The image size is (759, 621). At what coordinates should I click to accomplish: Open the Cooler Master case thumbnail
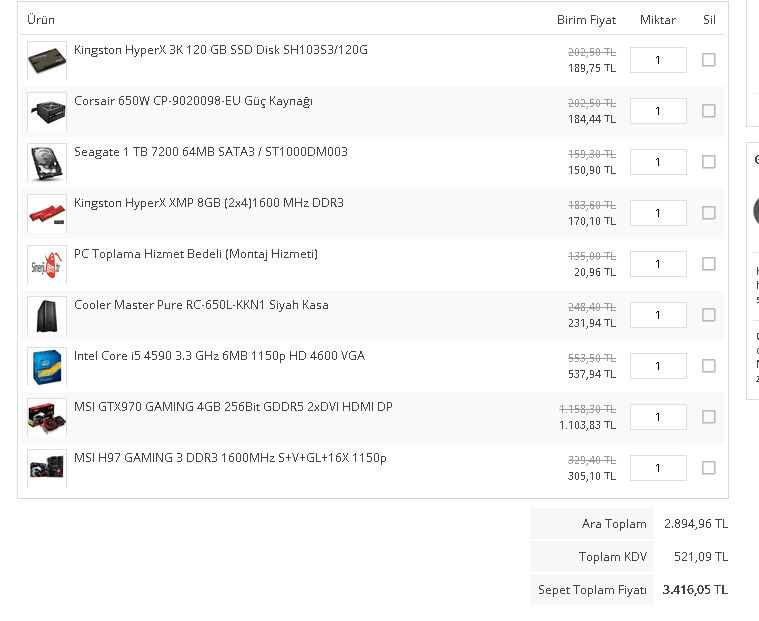click(47, 316)
